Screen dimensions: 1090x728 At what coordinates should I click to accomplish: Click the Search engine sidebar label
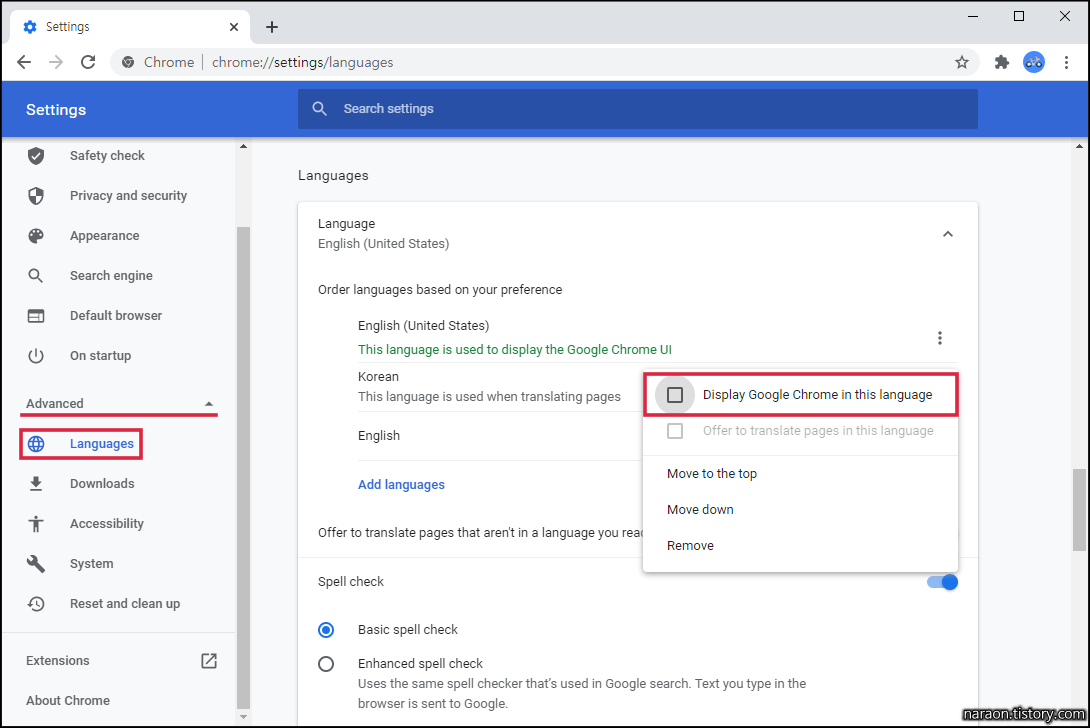pos(111,276)
